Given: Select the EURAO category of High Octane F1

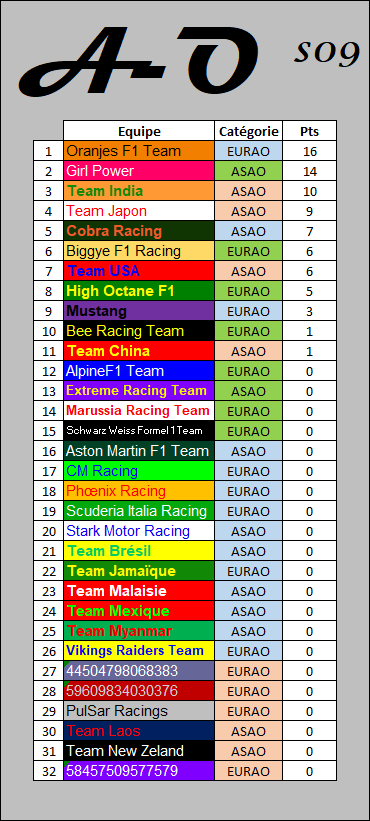Looking at the screenshot, I should [x=249, y=291].
